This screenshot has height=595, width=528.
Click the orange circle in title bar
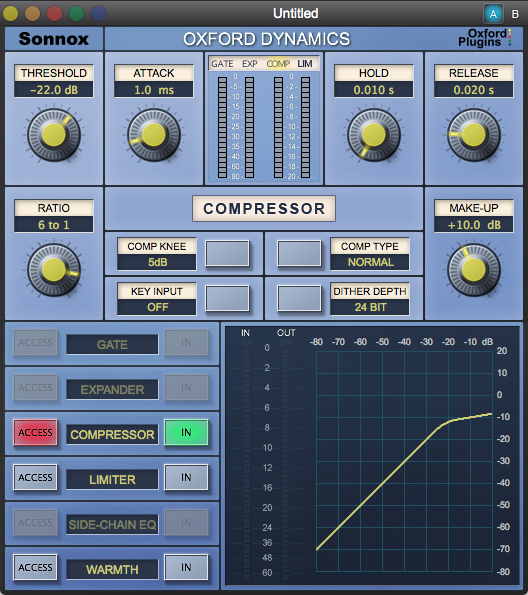[33, 14]
